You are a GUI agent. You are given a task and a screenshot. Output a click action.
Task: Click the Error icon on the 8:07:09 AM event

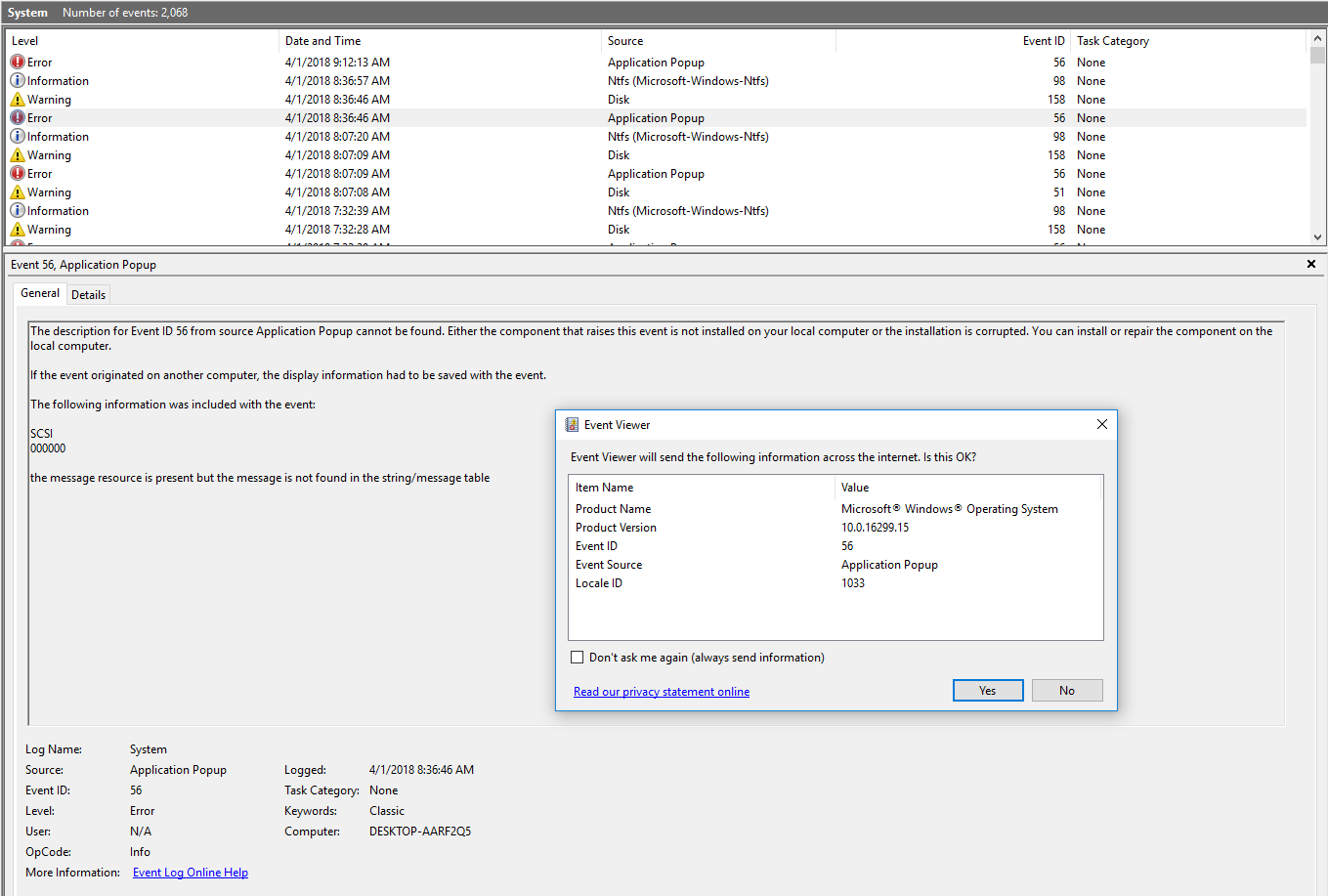click(18, 173)
